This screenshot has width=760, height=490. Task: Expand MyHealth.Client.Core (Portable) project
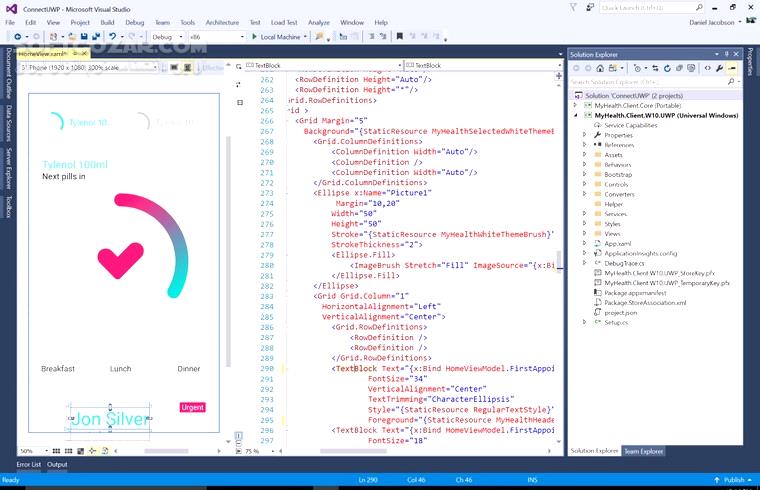tap(575, 105)
